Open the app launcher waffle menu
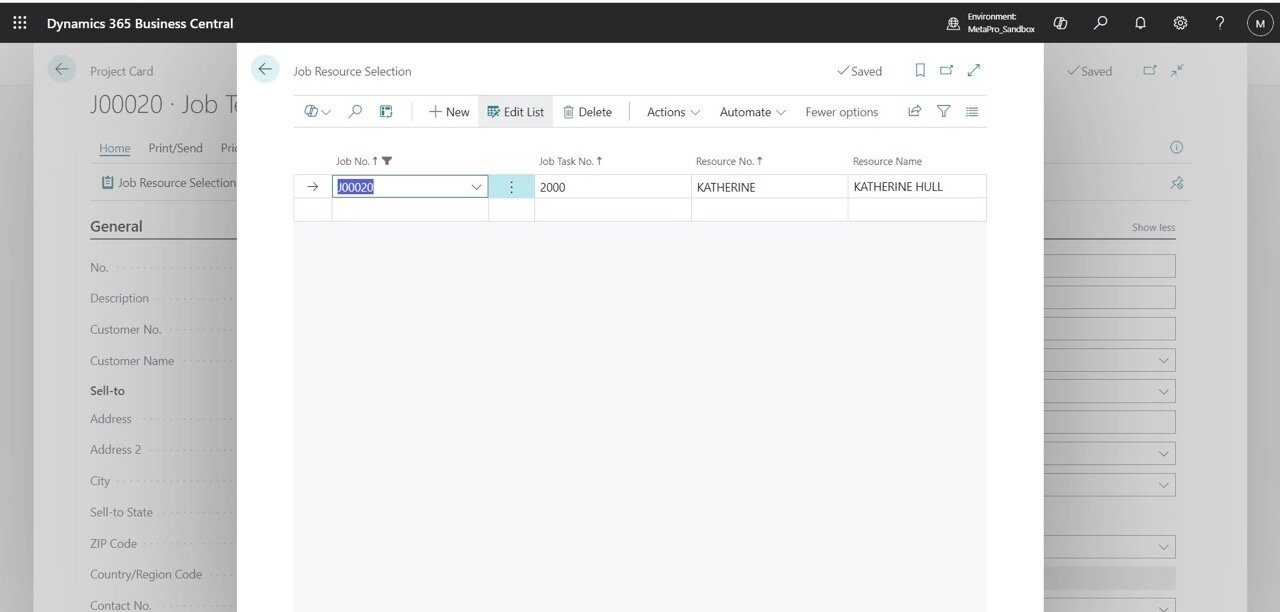This screenshot has width=1280, height=612. pyautogui.click(x=20, y=23)
